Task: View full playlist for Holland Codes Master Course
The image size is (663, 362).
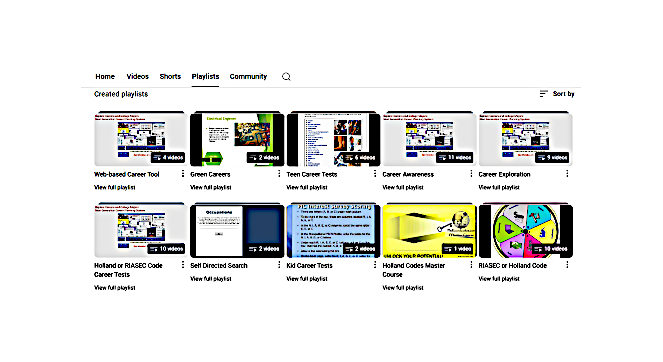Action: click(x=403, y=288)
